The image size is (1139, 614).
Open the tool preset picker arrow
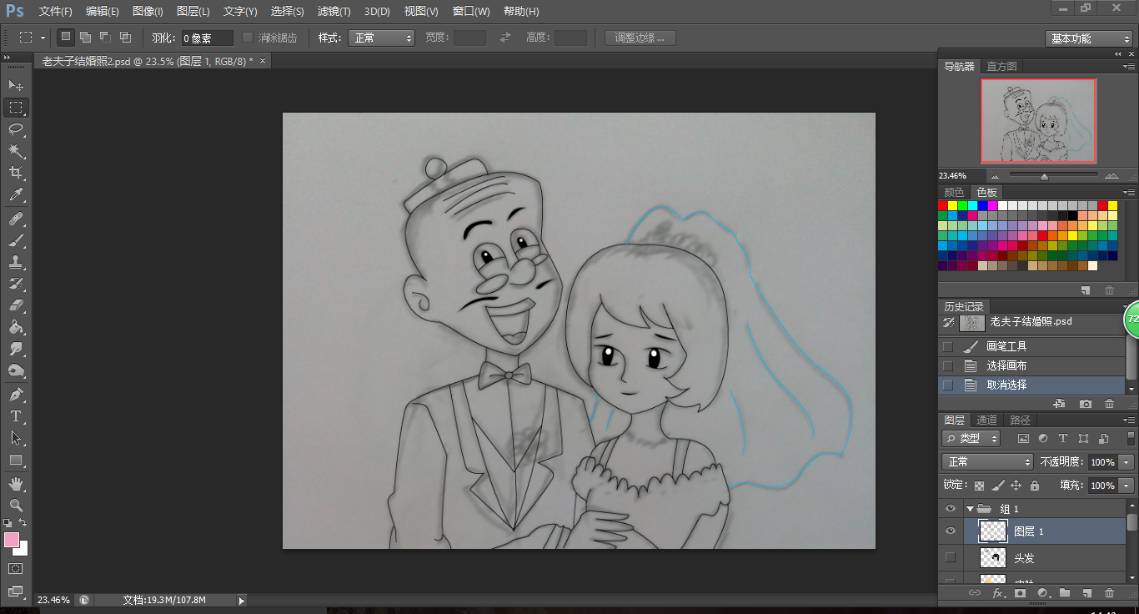(43, 38)
